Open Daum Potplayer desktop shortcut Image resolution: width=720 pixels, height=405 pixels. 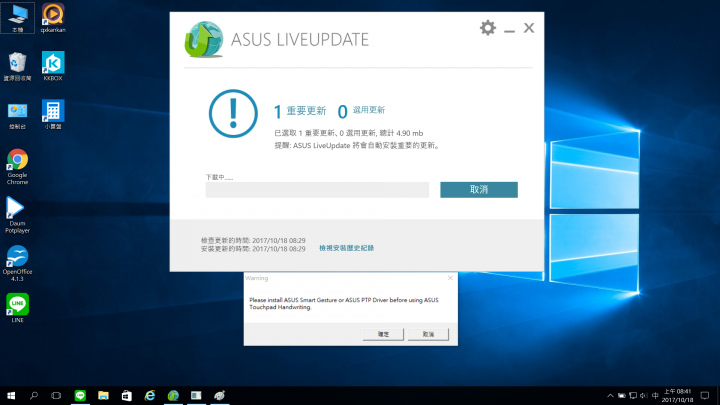coord(17,215)
